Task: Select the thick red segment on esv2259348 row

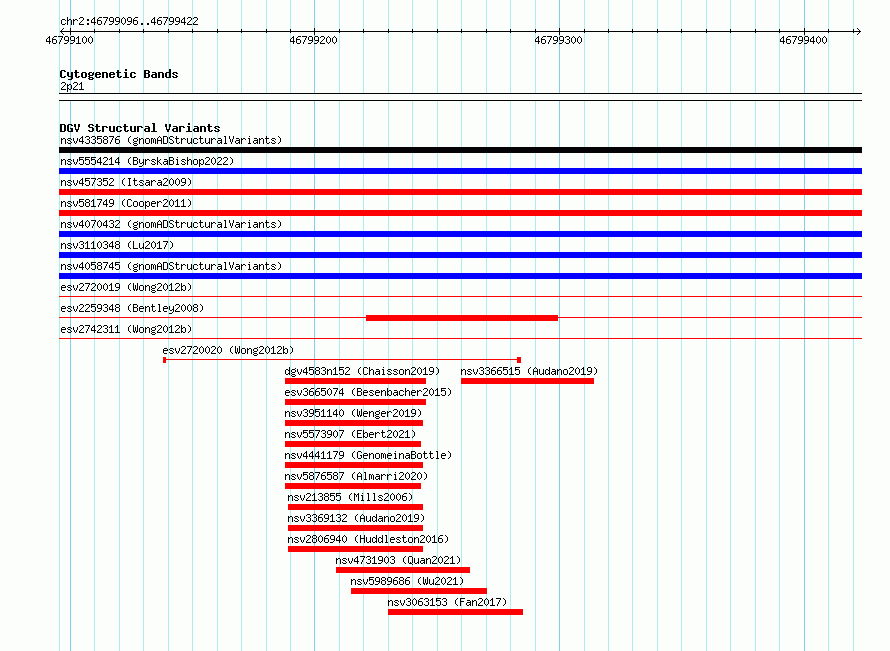Action: (x=462, y=318)
